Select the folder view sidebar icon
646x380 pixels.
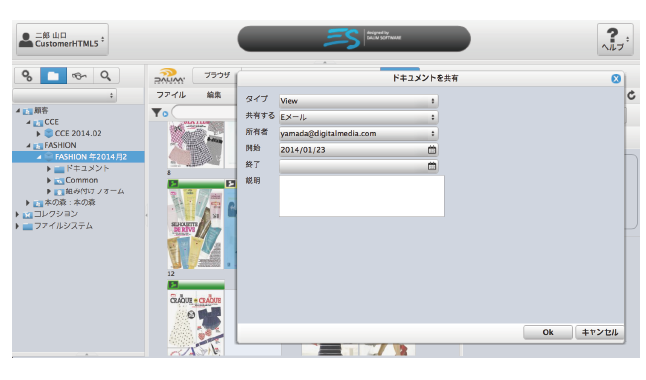(53, 76)
